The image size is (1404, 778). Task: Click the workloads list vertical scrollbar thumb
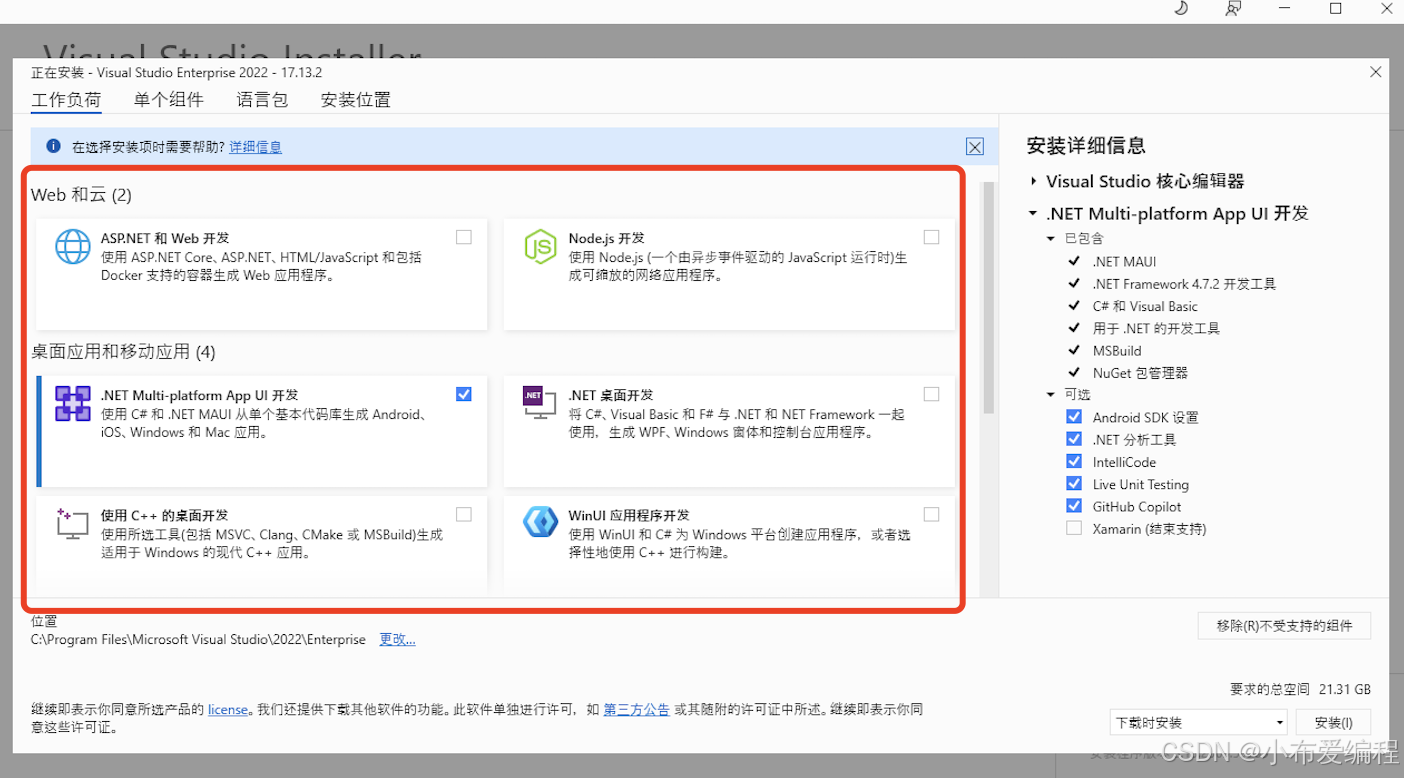[x=989, y=297]
